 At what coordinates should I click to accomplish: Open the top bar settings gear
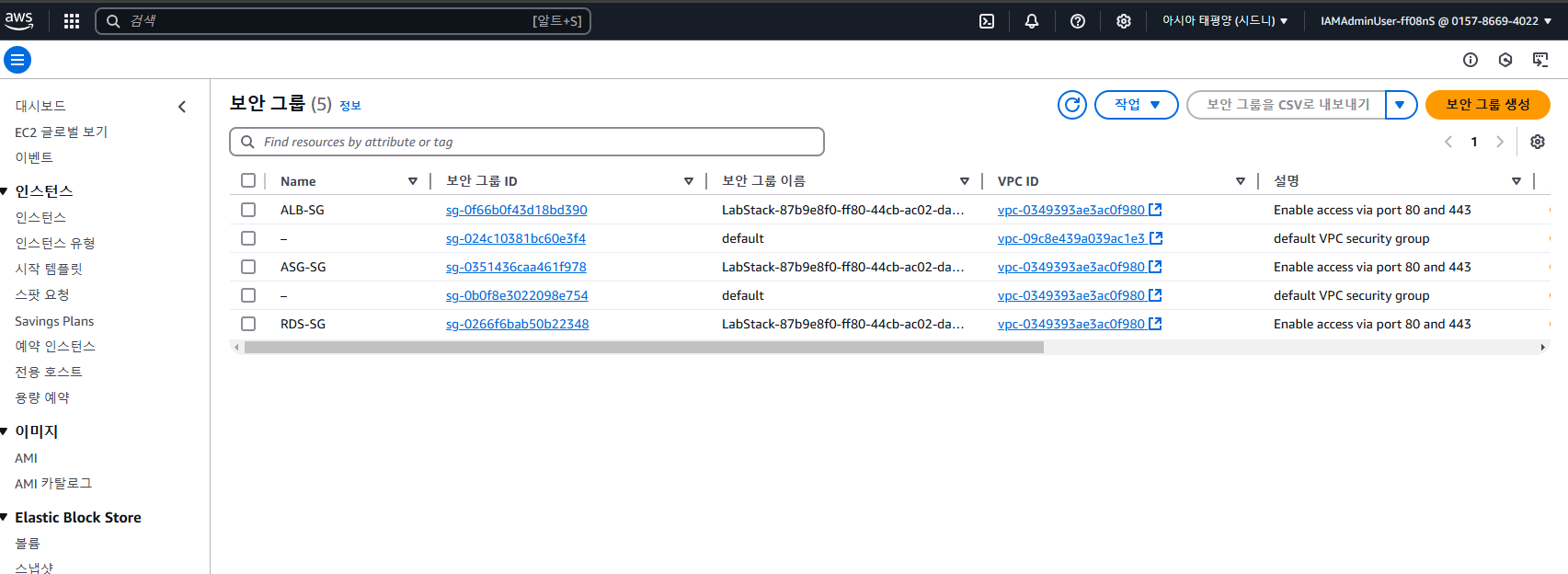pos(1124,21)
